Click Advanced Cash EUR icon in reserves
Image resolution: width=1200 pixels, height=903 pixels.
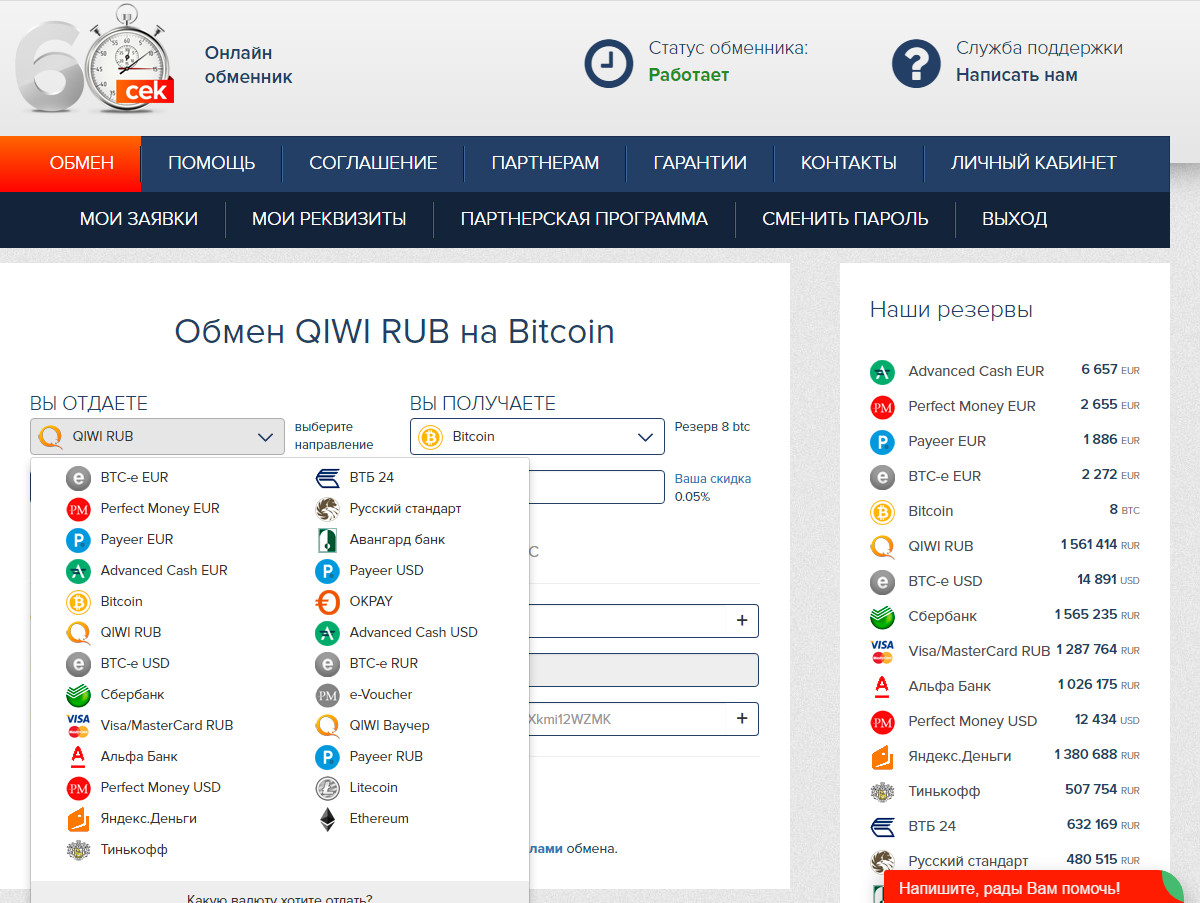click(x=882, y=371)
